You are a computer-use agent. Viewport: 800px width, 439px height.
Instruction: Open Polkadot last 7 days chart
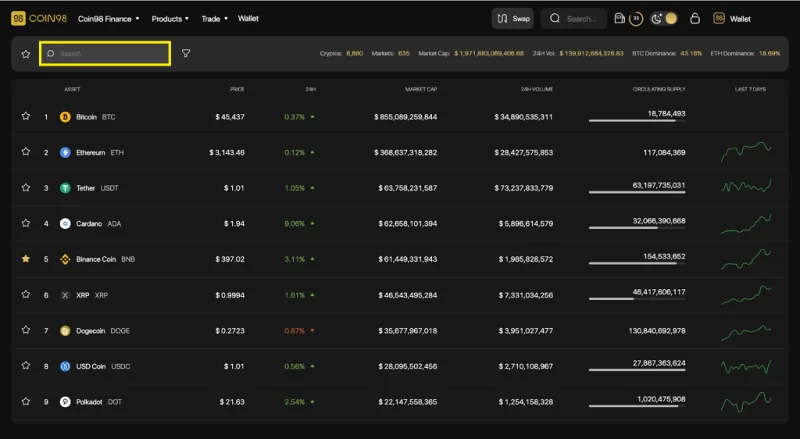(x=746, y=402)
